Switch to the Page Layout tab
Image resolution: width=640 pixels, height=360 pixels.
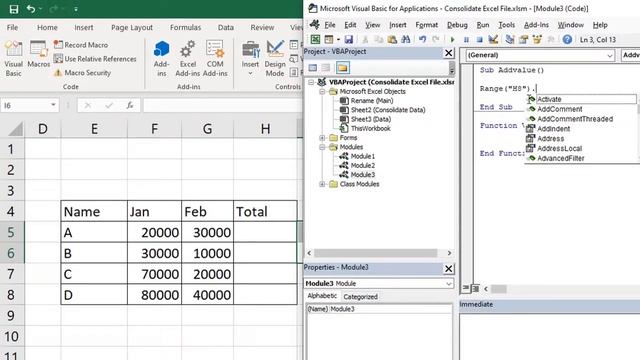pyautogui.click(x=132, y=27)
